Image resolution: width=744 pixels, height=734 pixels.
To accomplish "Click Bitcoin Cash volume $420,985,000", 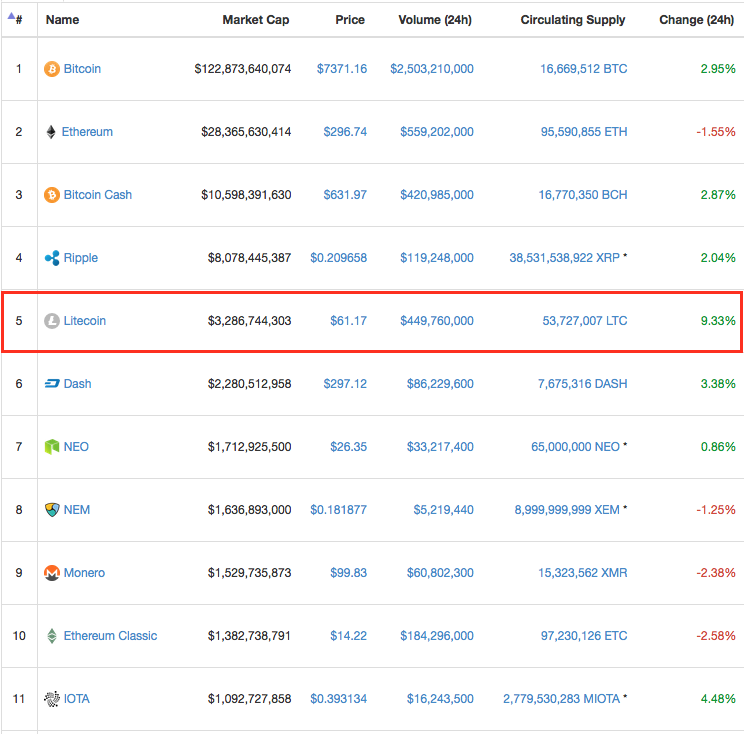I will coord(437,195).
